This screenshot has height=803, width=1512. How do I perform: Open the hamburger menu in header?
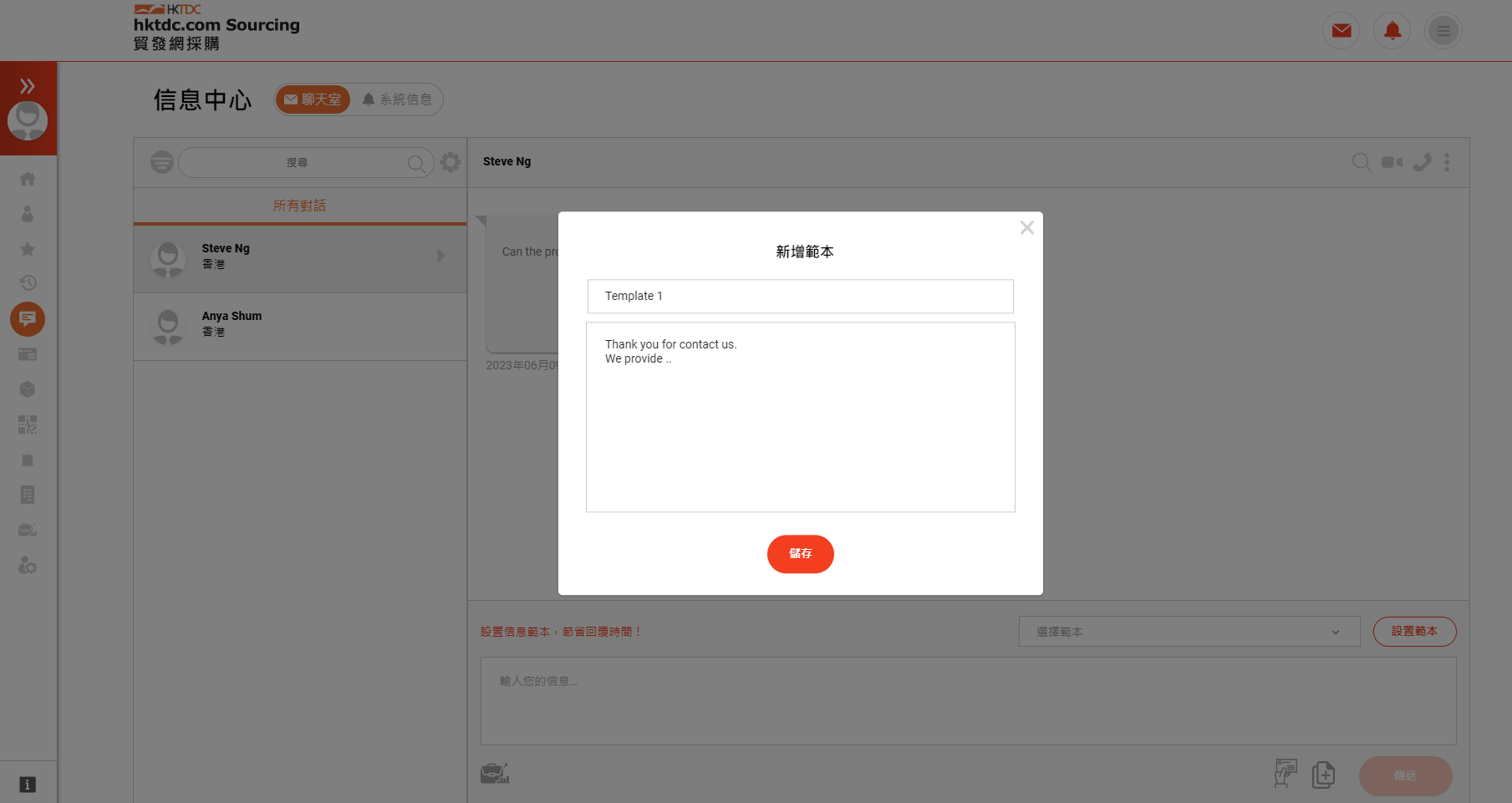point(1443,31)
